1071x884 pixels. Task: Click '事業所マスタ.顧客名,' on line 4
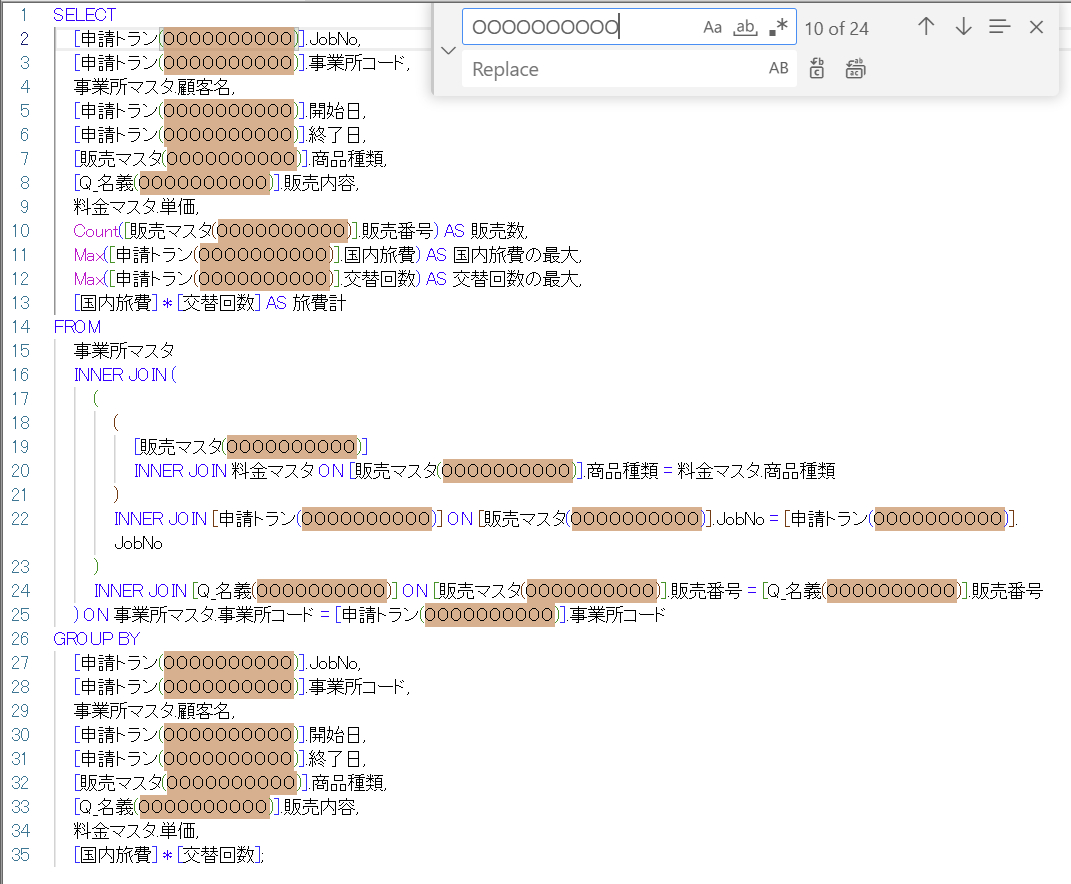154,87
